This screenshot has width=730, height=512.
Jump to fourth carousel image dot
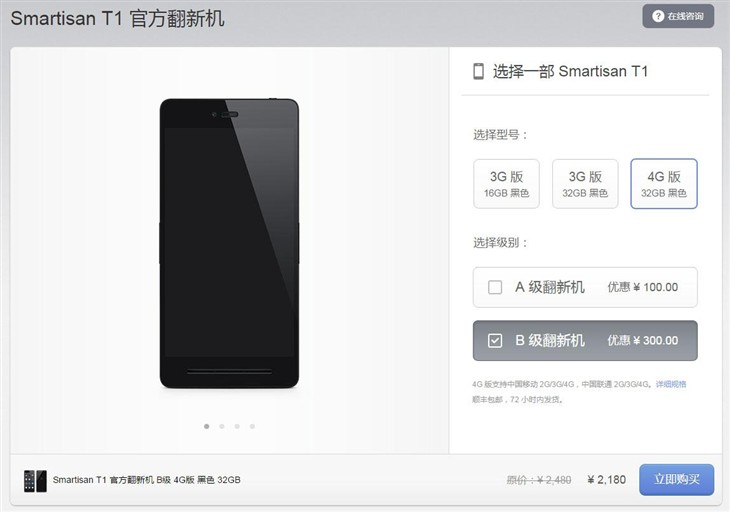(252, 426)
